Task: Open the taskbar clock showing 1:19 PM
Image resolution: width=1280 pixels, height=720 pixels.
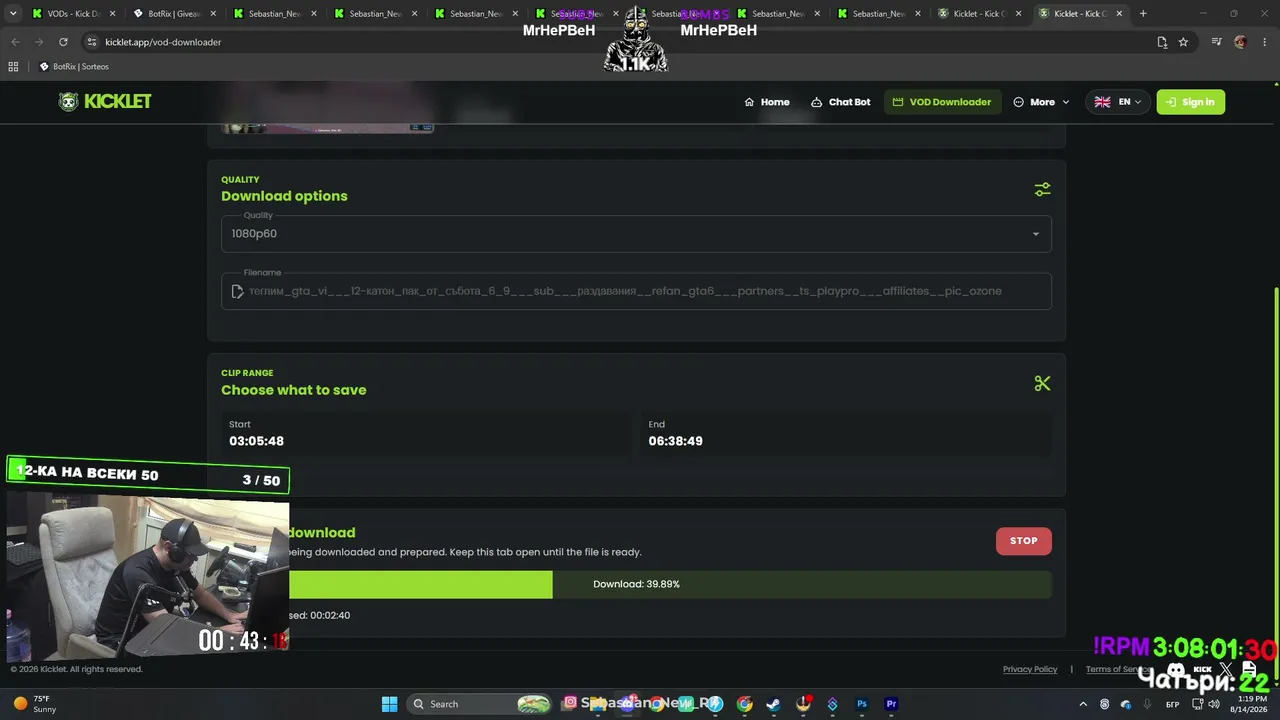Action: (1248, 704)
